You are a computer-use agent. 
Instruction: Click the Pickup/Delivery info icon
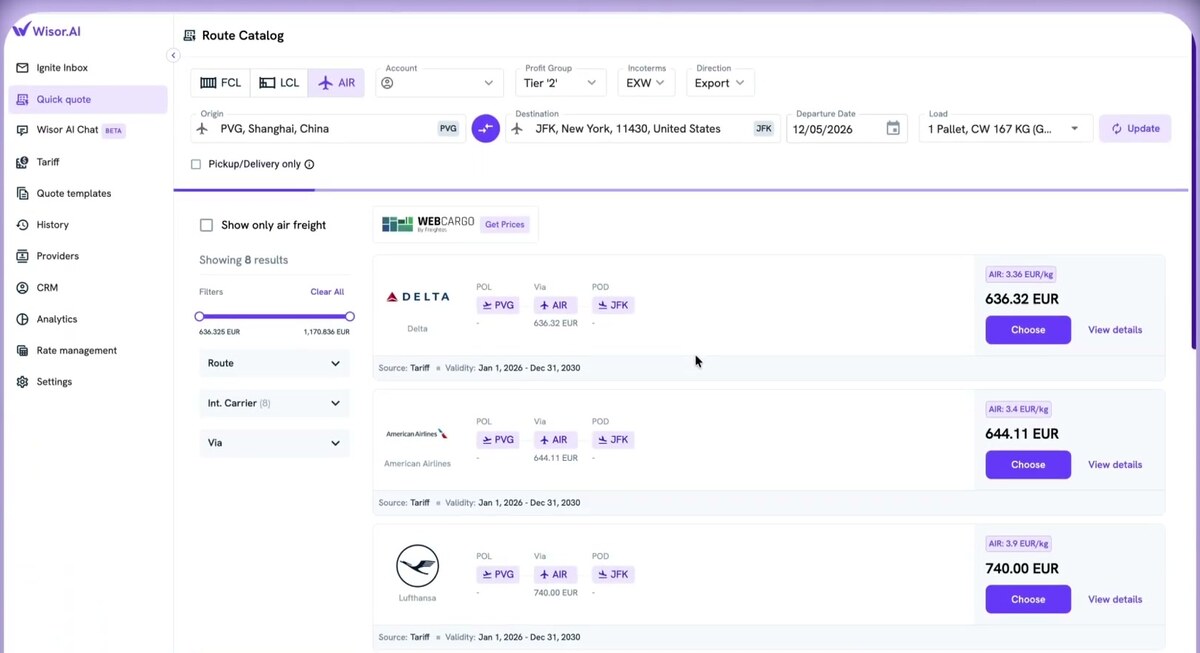click(309, 164)
